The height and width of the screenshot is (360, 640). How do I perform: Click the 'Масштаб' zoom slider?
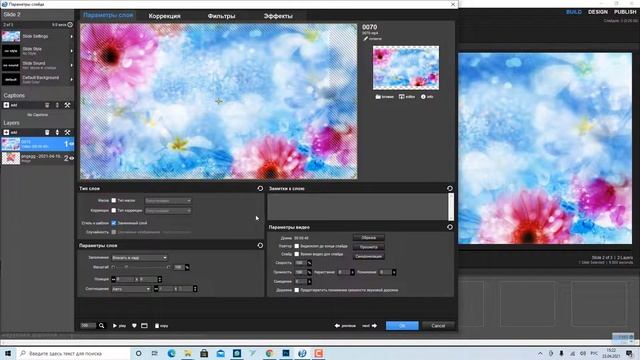pyautogui.click(x=141, y=267)
